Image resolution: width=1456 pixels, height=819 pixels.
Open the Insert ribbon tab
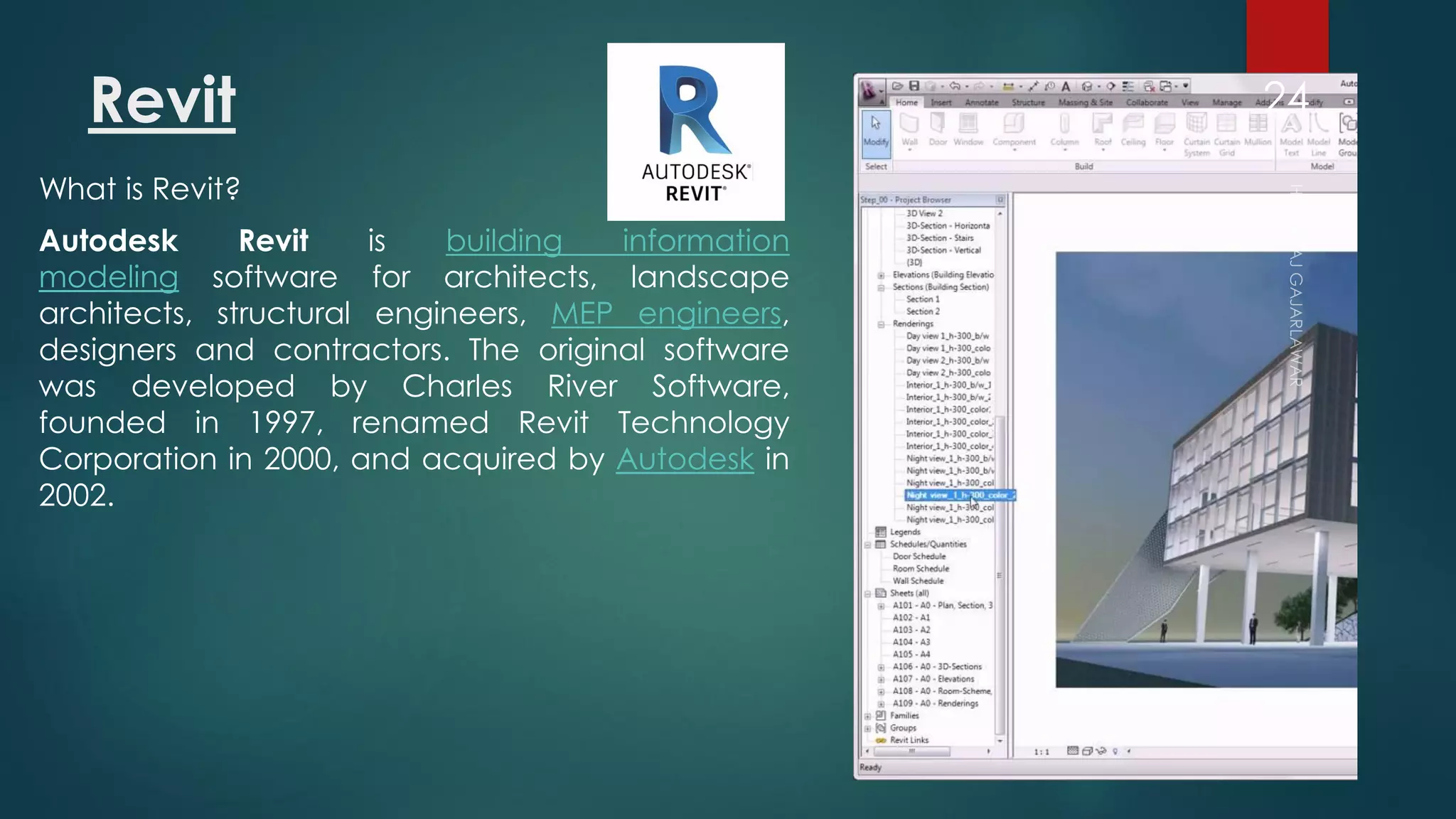pyautogui.click(x=941, y=102)
